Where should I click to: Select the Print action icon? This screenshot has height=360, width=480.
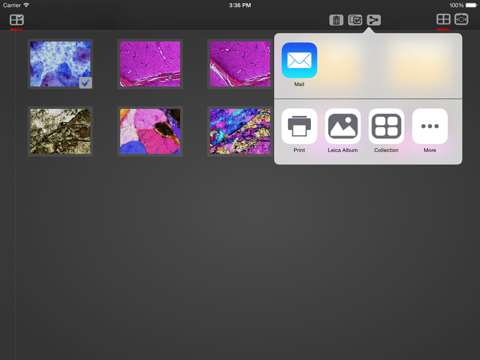(299, 126)
